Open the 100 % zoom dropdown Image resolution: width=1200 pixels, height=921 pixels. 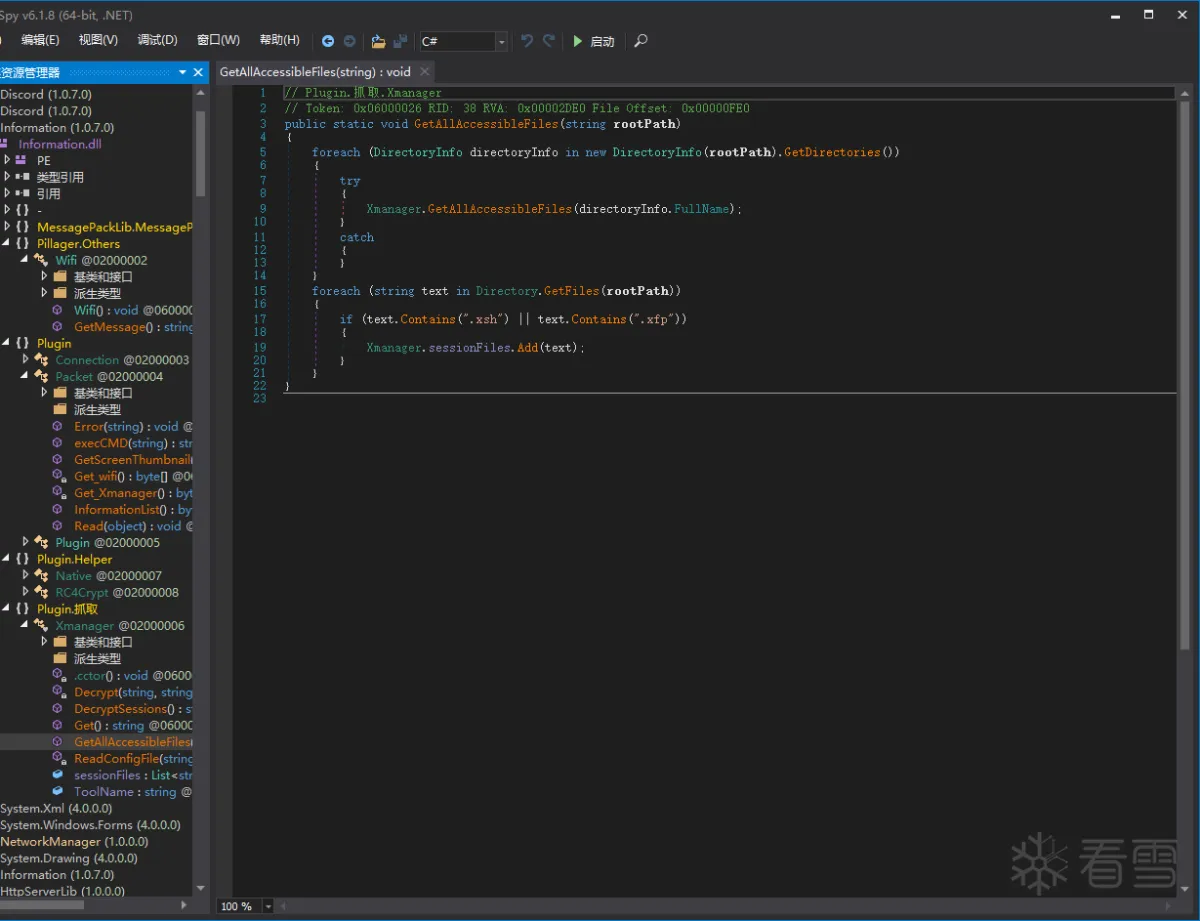click(268, 906)
